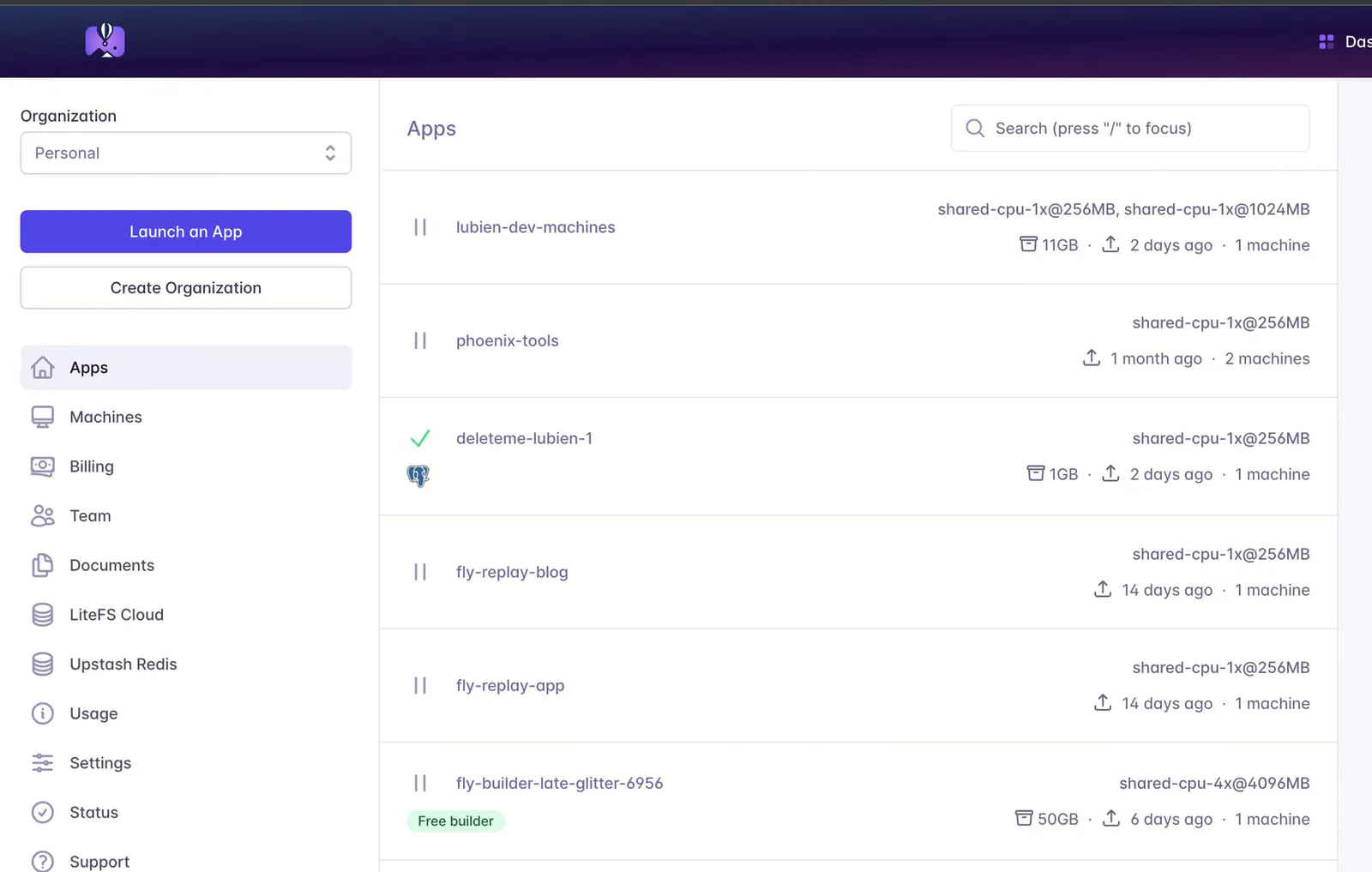Click the search magnifier icon

point(975,129)
